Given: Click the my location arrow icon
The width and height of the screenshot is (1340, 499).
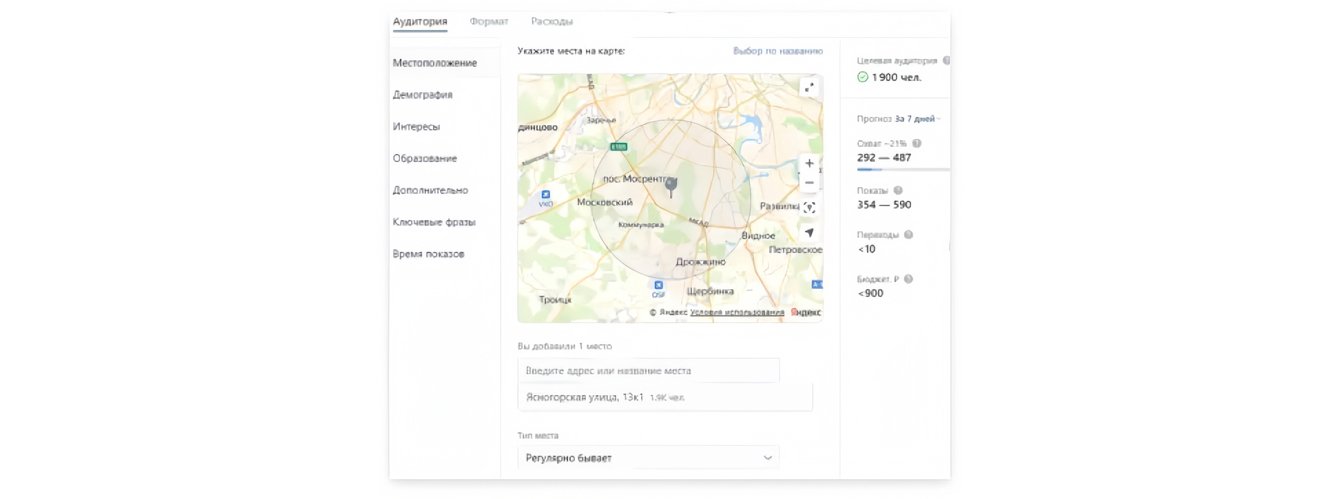Looking at the screenshot, I should tap(809, 232).
